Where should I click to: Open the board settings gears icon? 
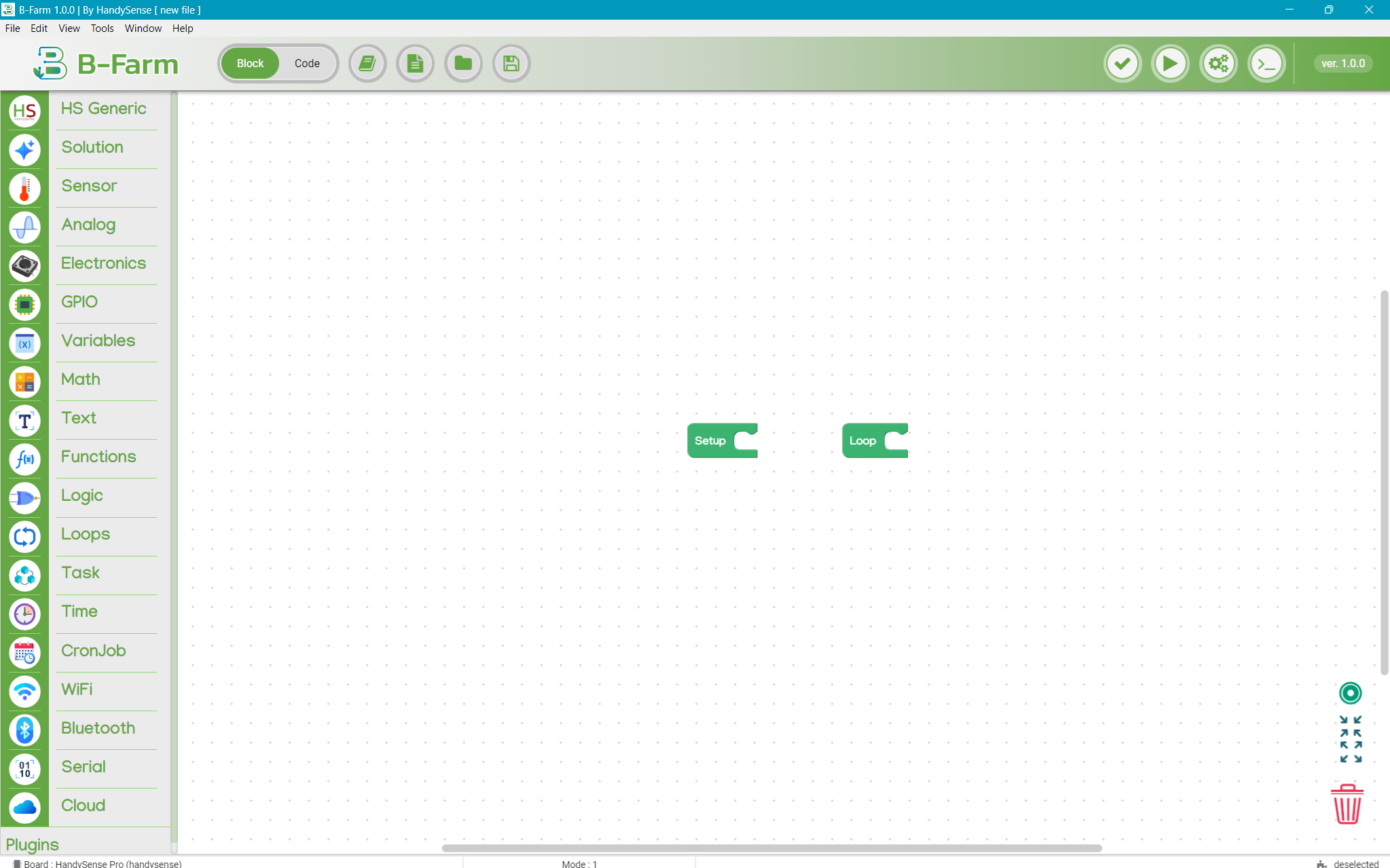(x=1218, y=64)
